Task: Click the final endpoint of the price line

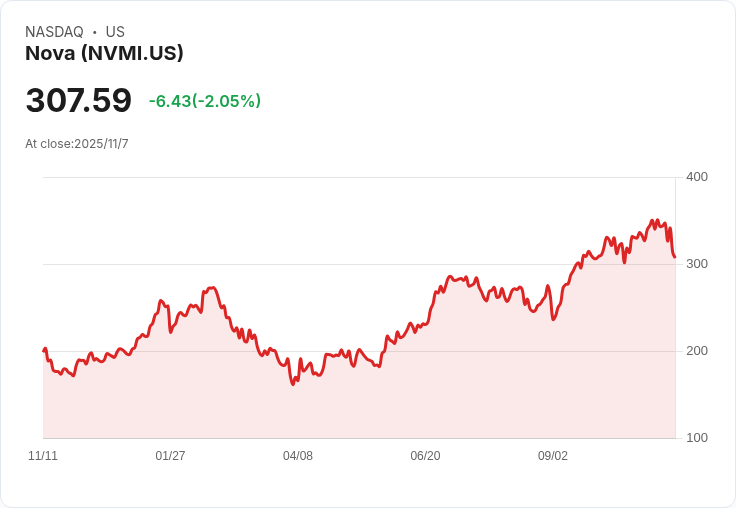Action: pyautogui.click(x=675, y=257)
